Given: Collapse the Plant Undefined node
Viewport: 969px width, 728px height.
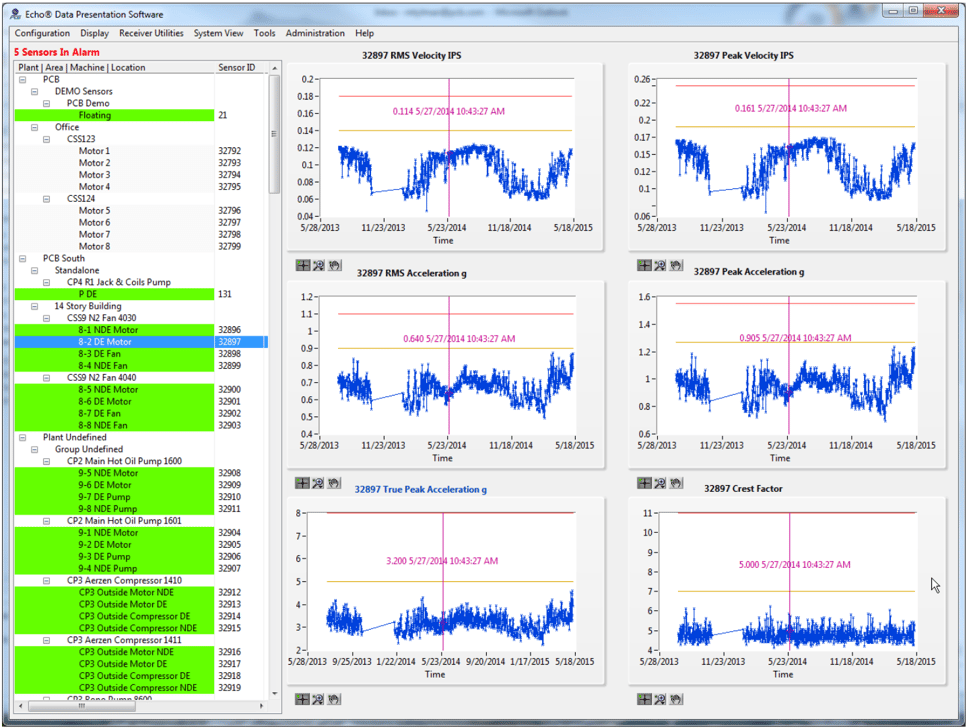Looking at the screenshot, I should [22, 437].
